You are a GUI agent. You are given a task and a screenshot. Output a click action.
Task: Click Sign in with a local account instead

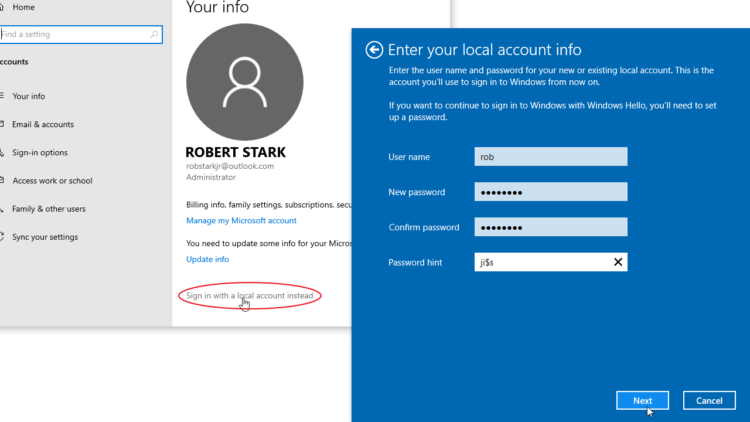coord(250,296)
